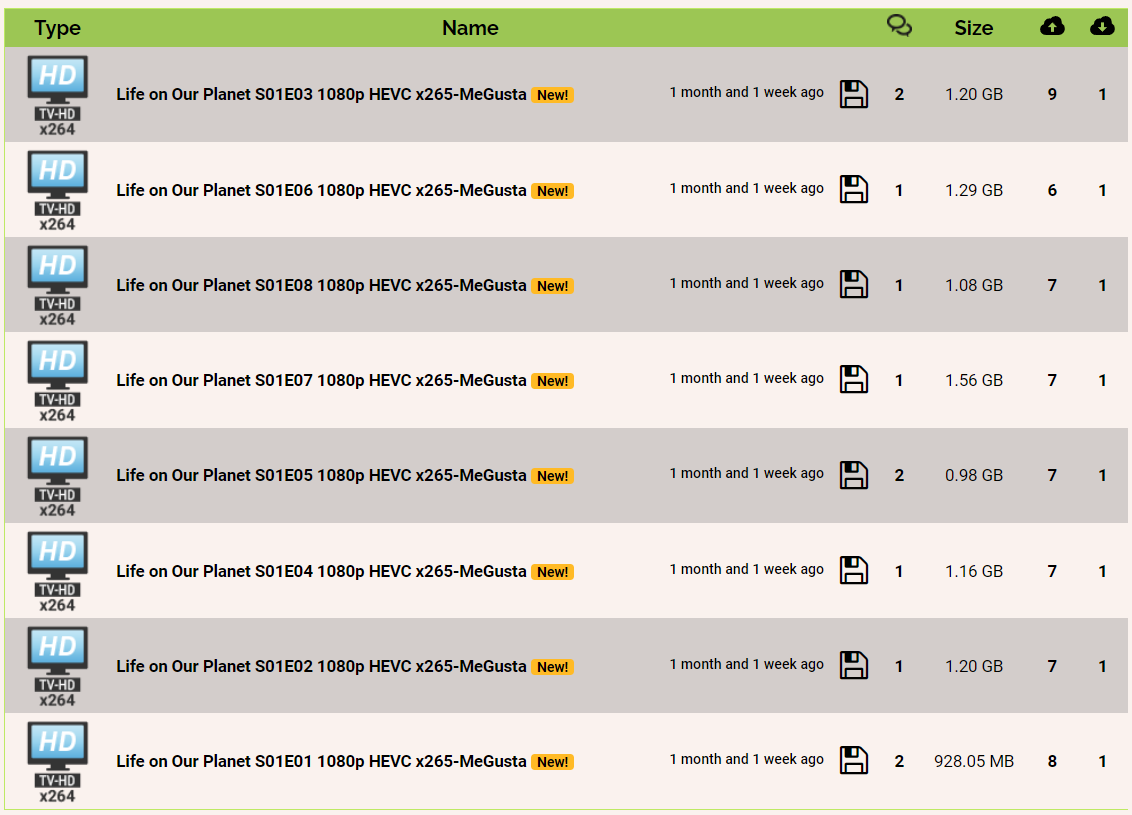1132x815 pixels.
Task: Sort the list by the Type column header
Action: 57,28
